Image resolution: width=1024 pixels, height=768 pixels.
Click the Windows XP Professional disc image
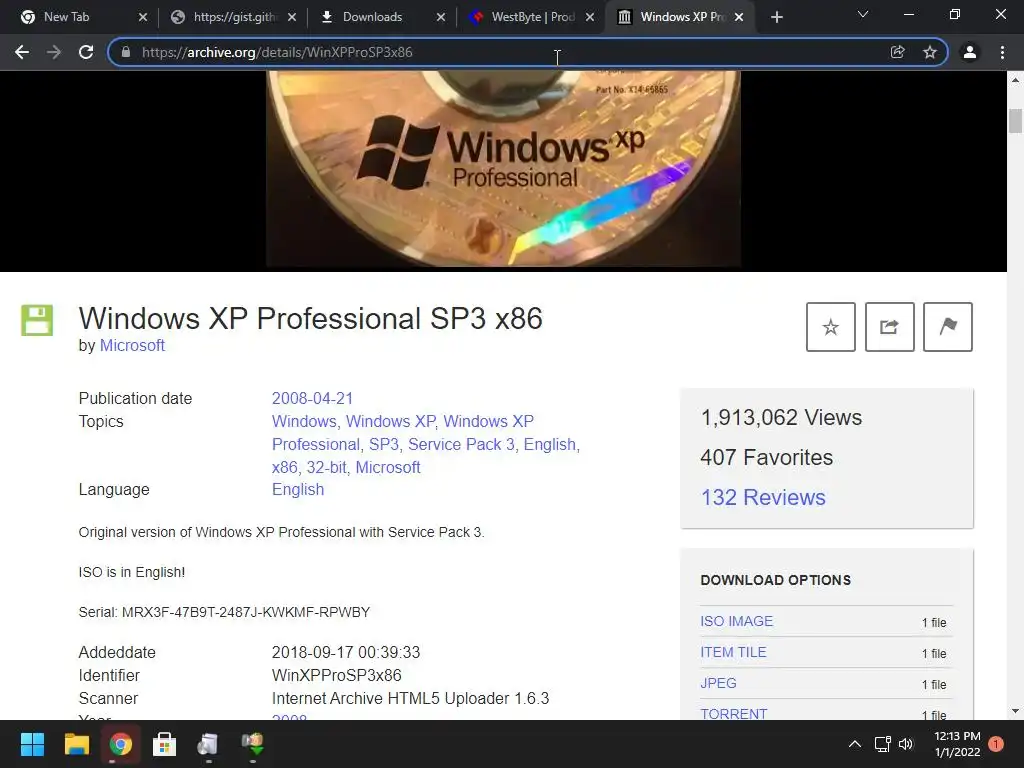pos(504,169)
